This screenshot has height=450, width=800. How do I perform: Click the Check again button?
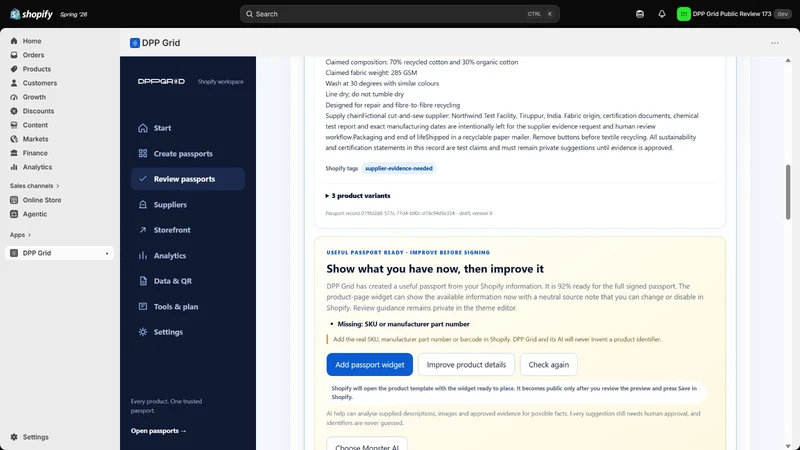(x=548, y=364)
